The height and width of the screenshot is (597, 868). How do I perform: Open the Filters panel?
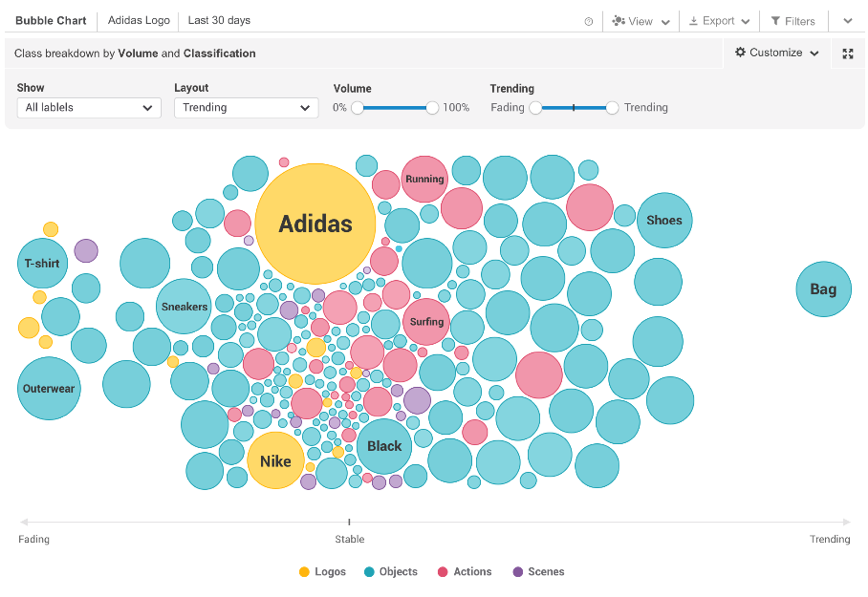pyautogui.click(x=793, y=21)
